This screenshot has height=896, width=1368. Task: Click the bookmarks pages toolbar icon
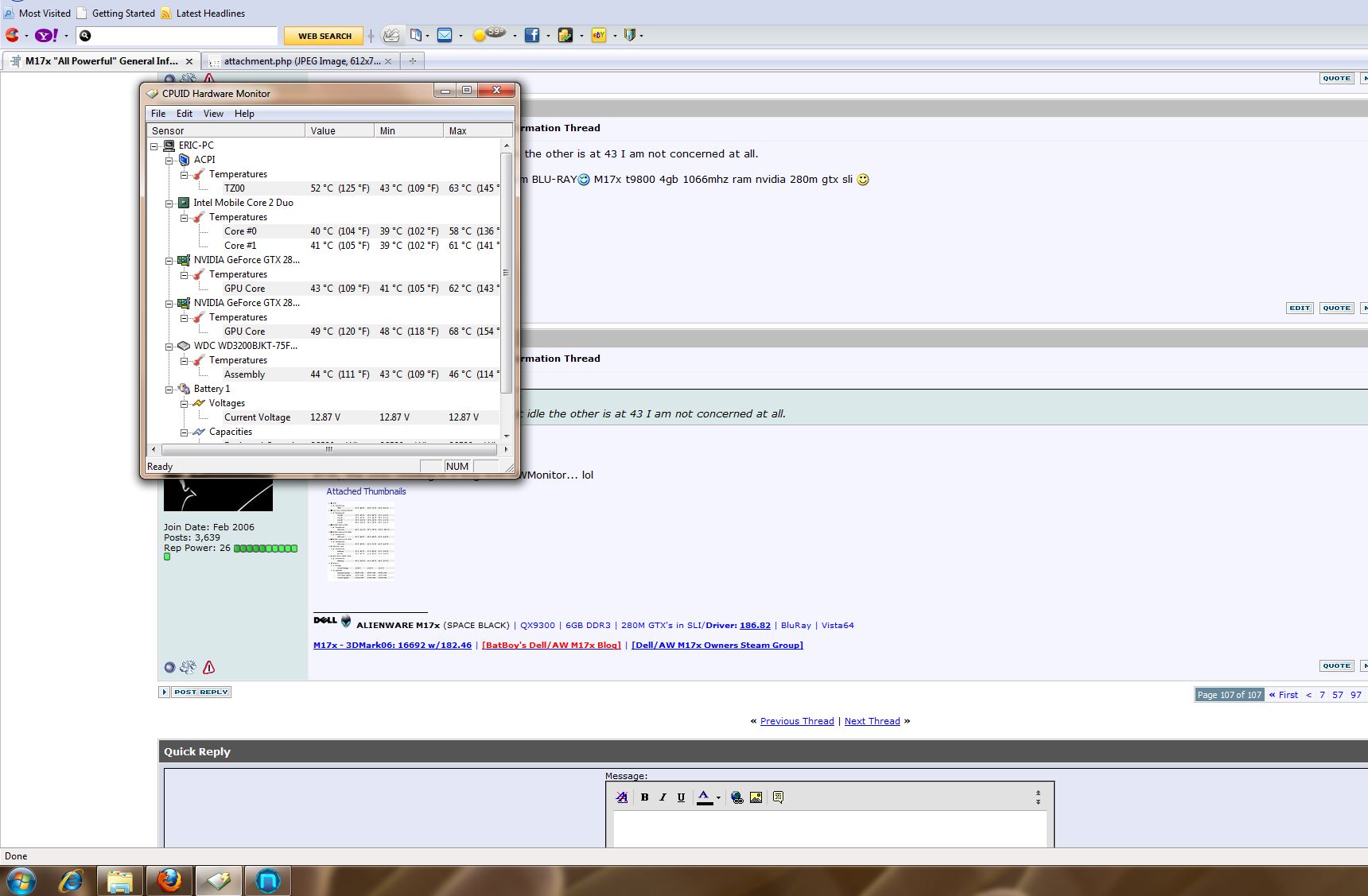point(416,35)
